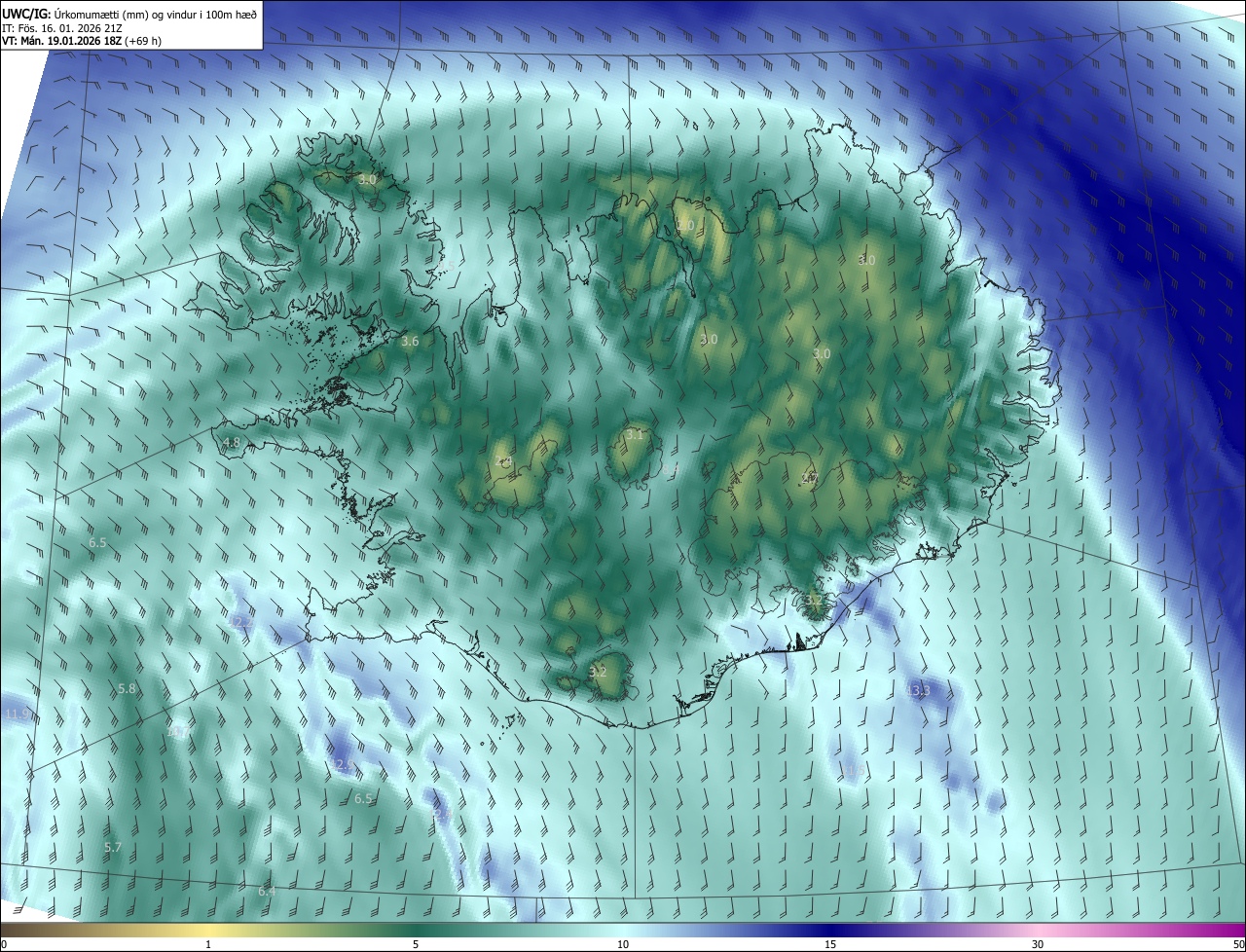Click the 13.3 value label over the sea

click(918, 690)
